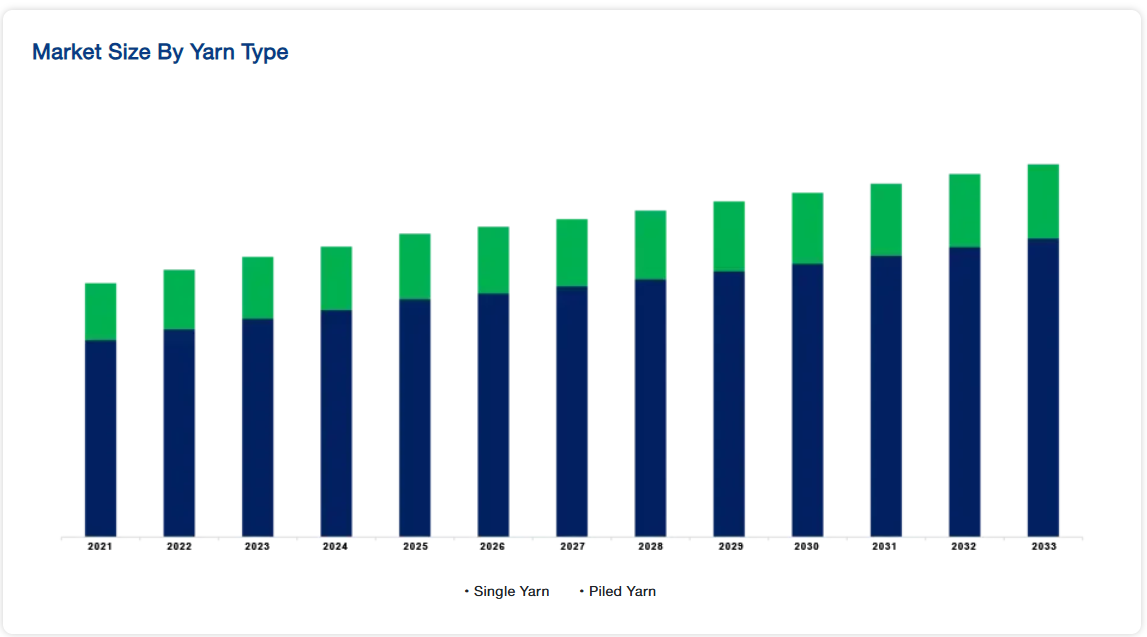Screen dimensions: 1147x637
Task: Click the 2024 axis year label
Action: pyautogui.click(x=335, y=546)
